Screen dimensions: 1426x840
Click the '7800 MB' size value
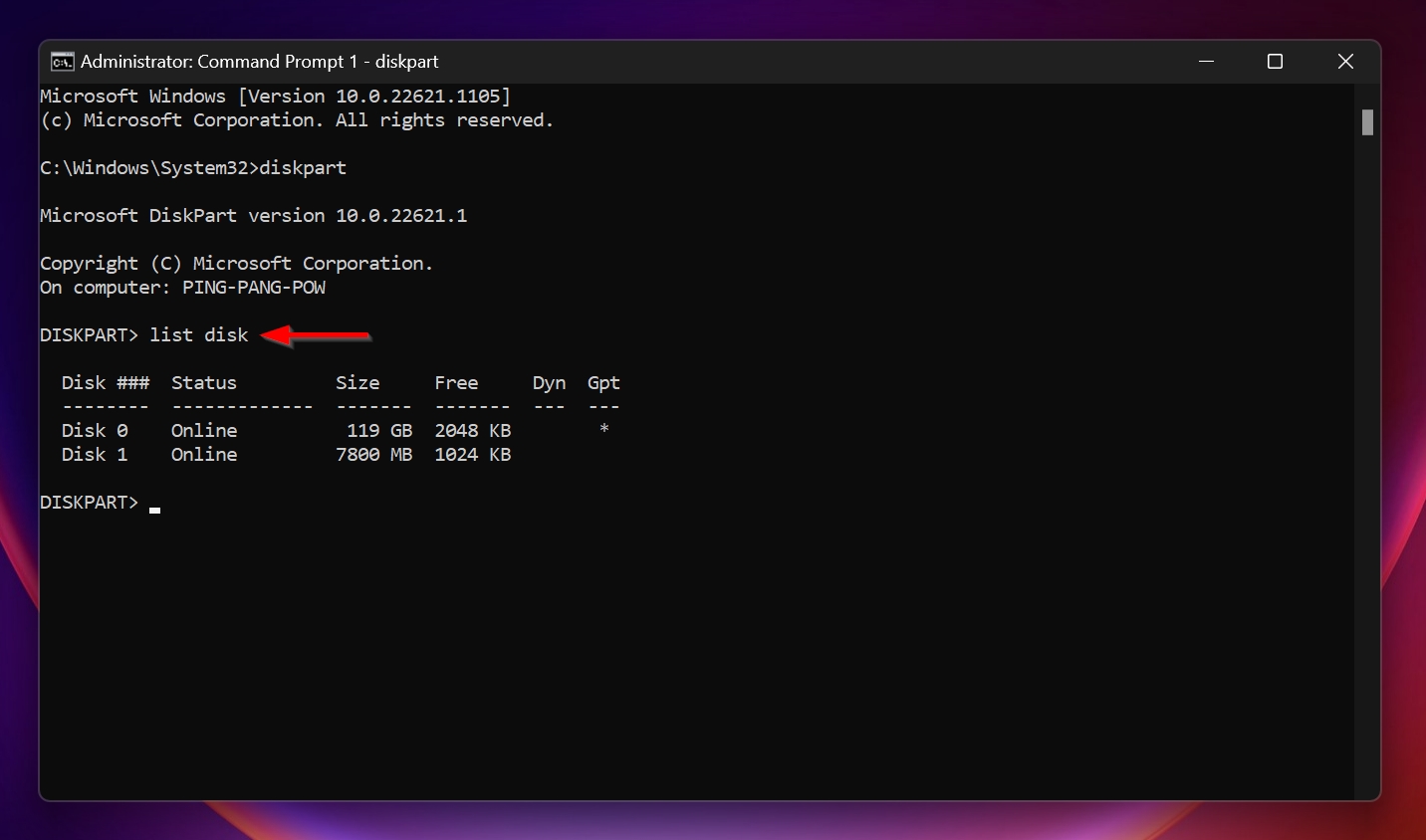click(373, 455)
